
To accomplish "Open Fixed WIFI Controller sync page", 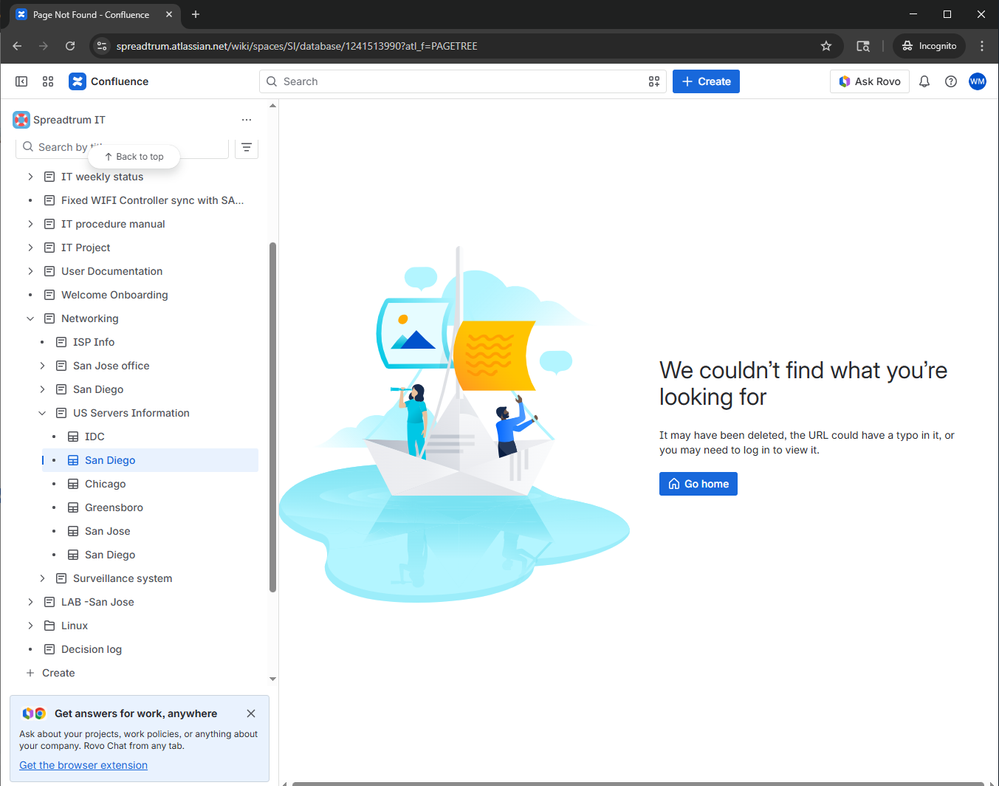I will [152, 201].
